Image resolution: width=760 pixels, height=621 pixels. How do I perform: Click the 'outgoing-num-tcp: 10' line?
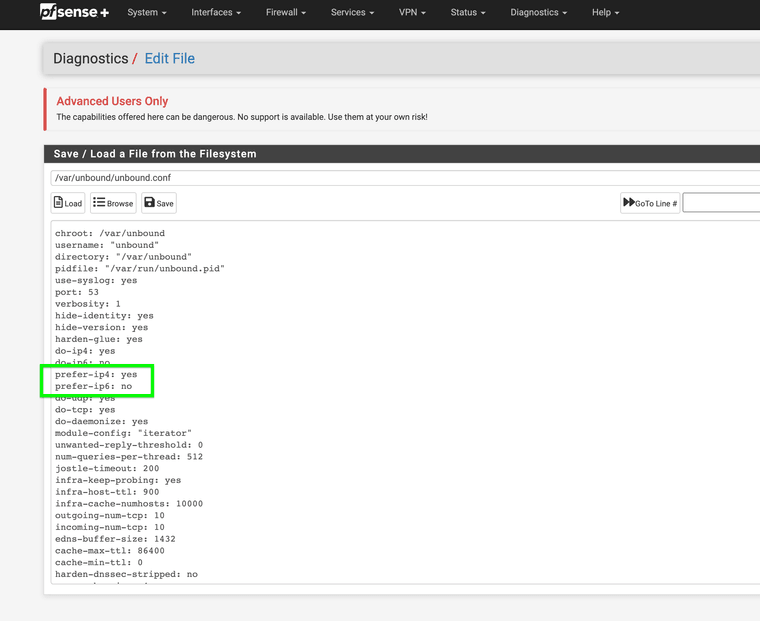coord(110,515)
